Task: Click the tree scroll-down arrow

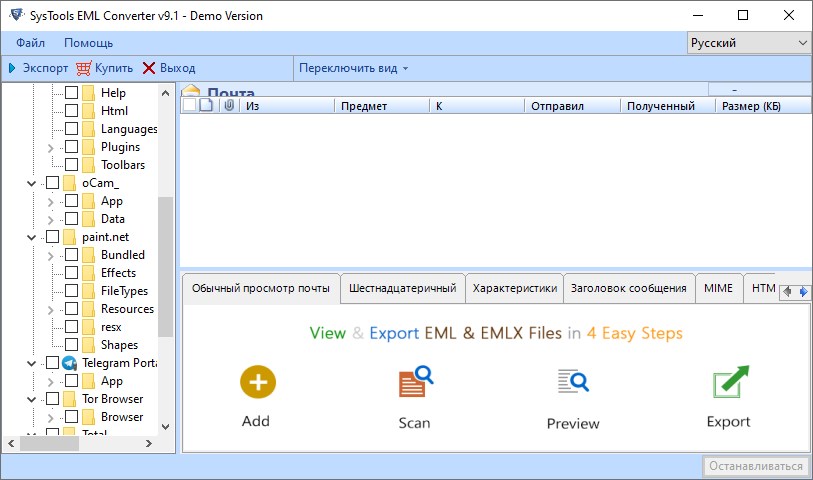Action: coord(165,427)
